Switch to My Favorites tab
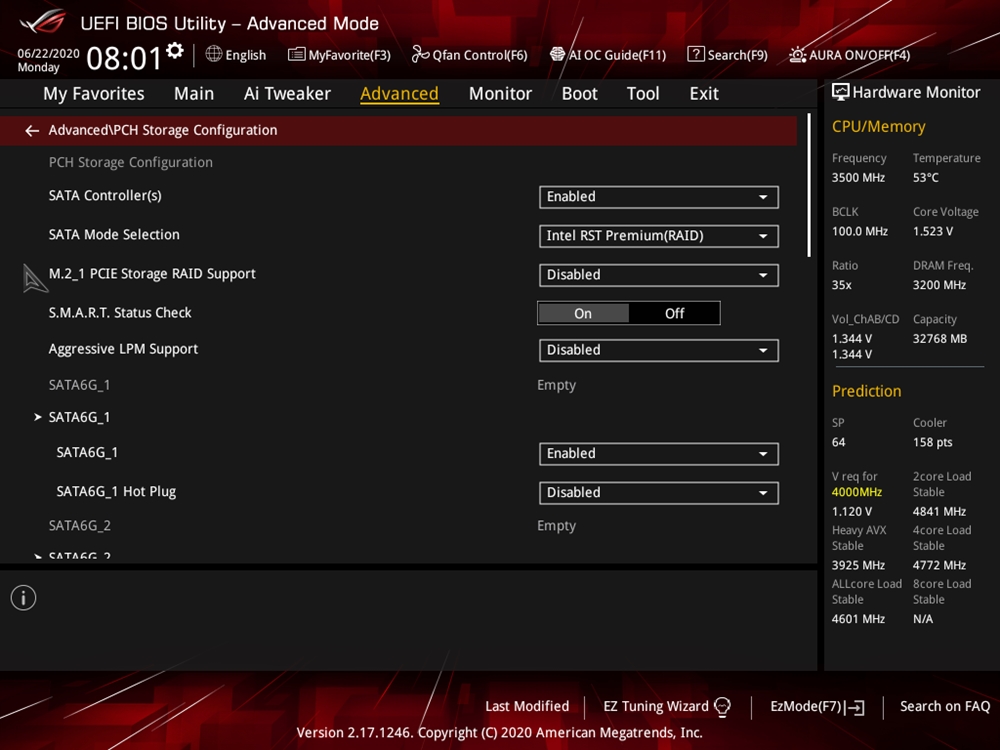Viewport: 1000px width, 750px height. 94,94
